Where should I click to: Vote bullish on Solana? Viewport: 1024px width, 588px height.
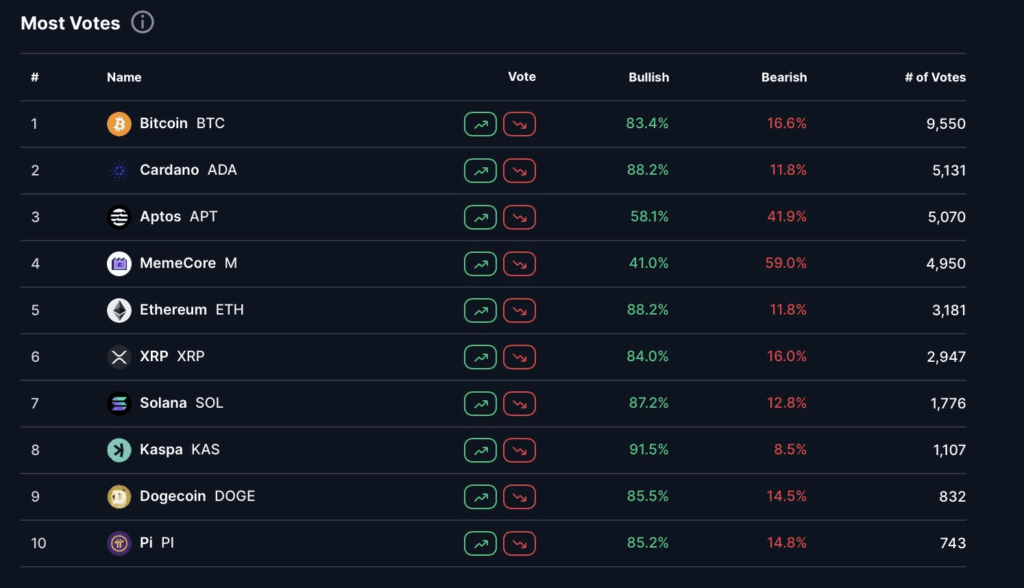point(480,404)
